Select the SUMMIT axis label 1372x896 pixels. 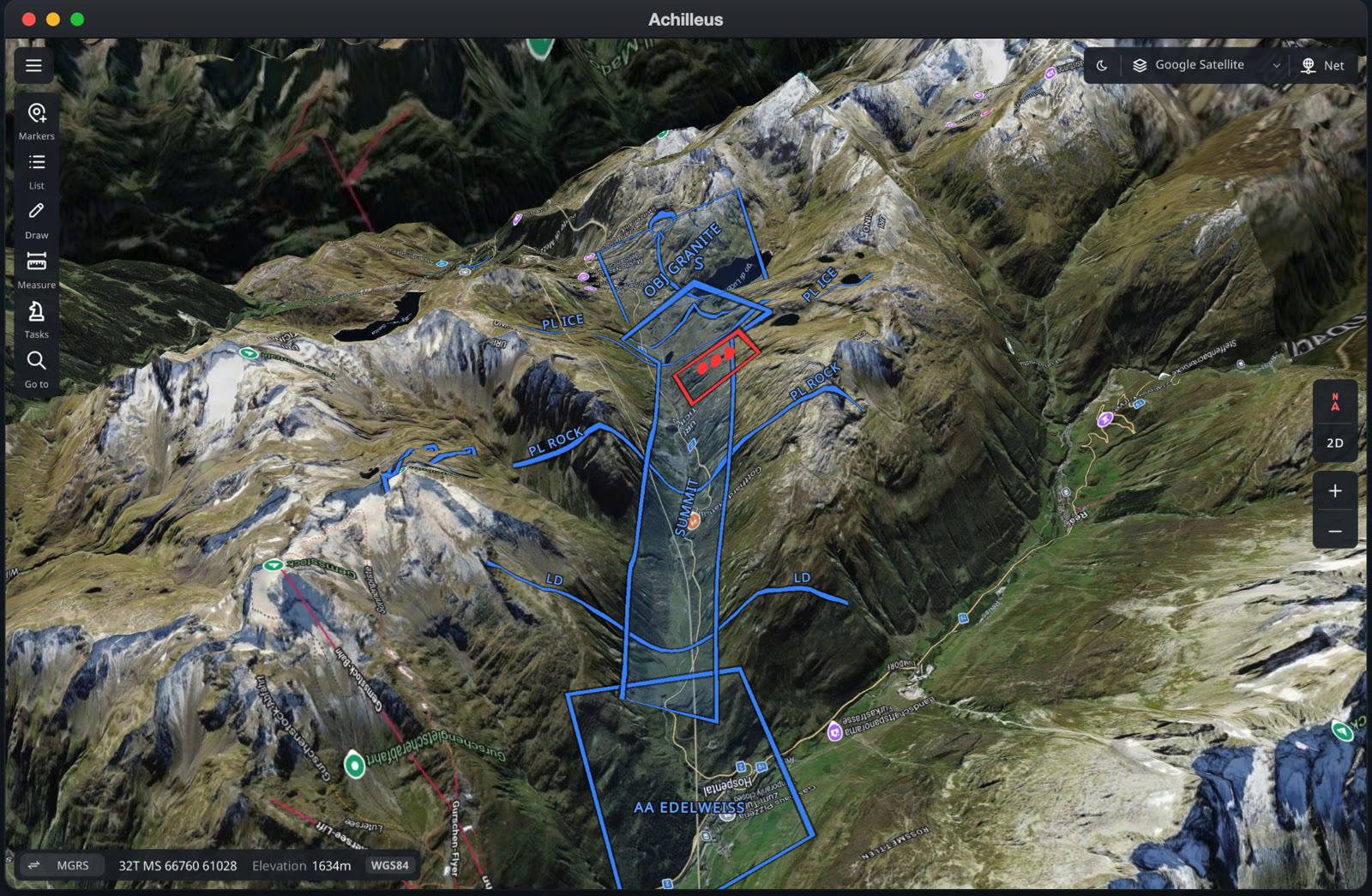tap(687, 507)
